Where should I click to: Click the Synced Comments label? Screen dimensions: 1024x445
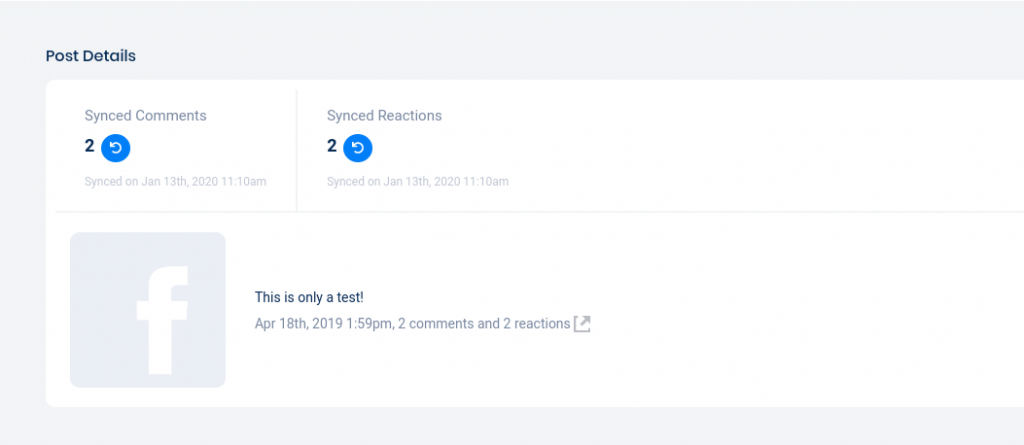(145, 115)
